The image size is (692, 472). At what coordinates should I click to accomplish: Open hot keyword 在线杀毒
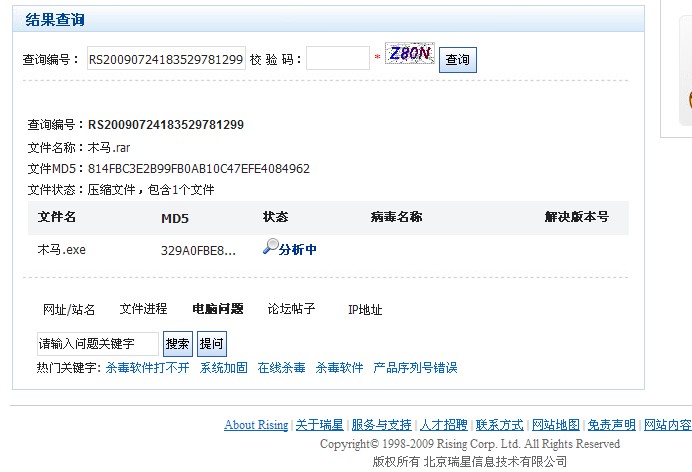click(282, 368)
